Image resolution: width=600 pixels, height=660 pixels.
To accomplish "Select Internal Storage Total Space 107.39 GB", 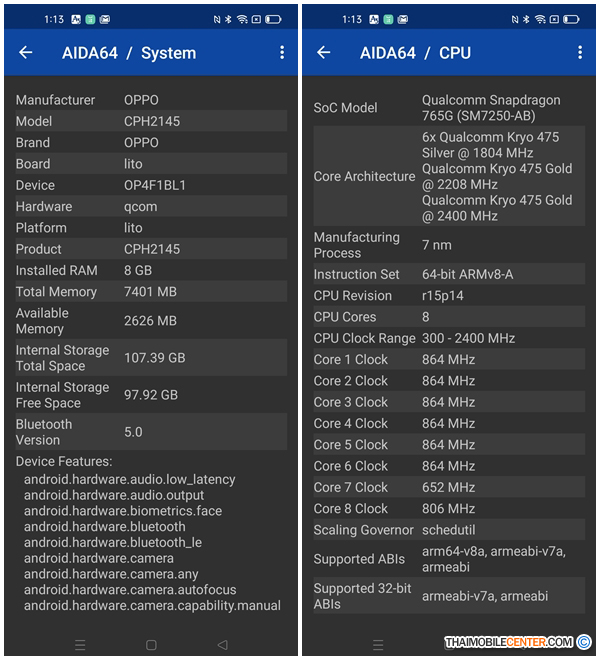I will coord(151,358).
